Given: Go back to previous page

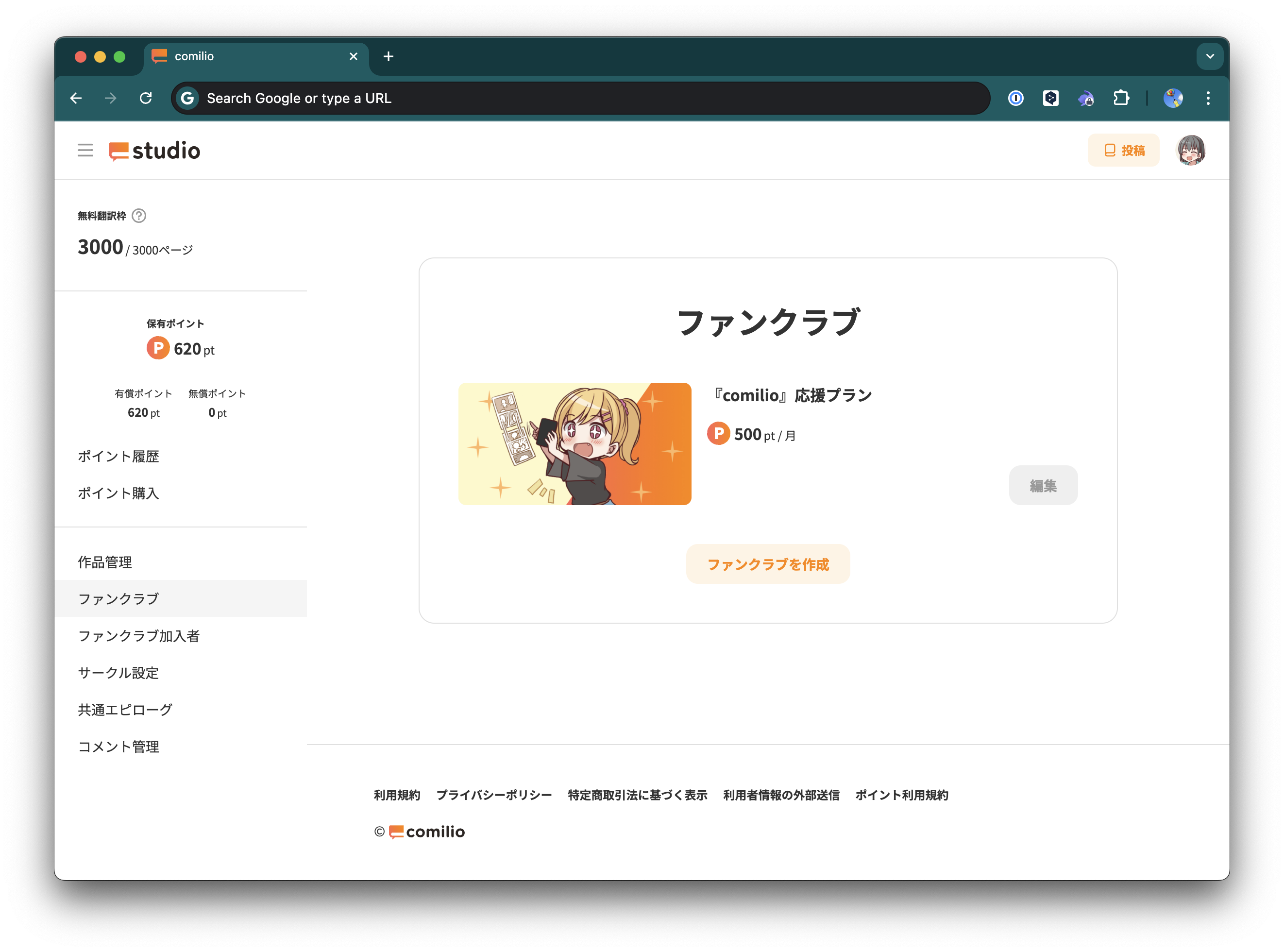Looking at the screenshot, I should [76, 98].
